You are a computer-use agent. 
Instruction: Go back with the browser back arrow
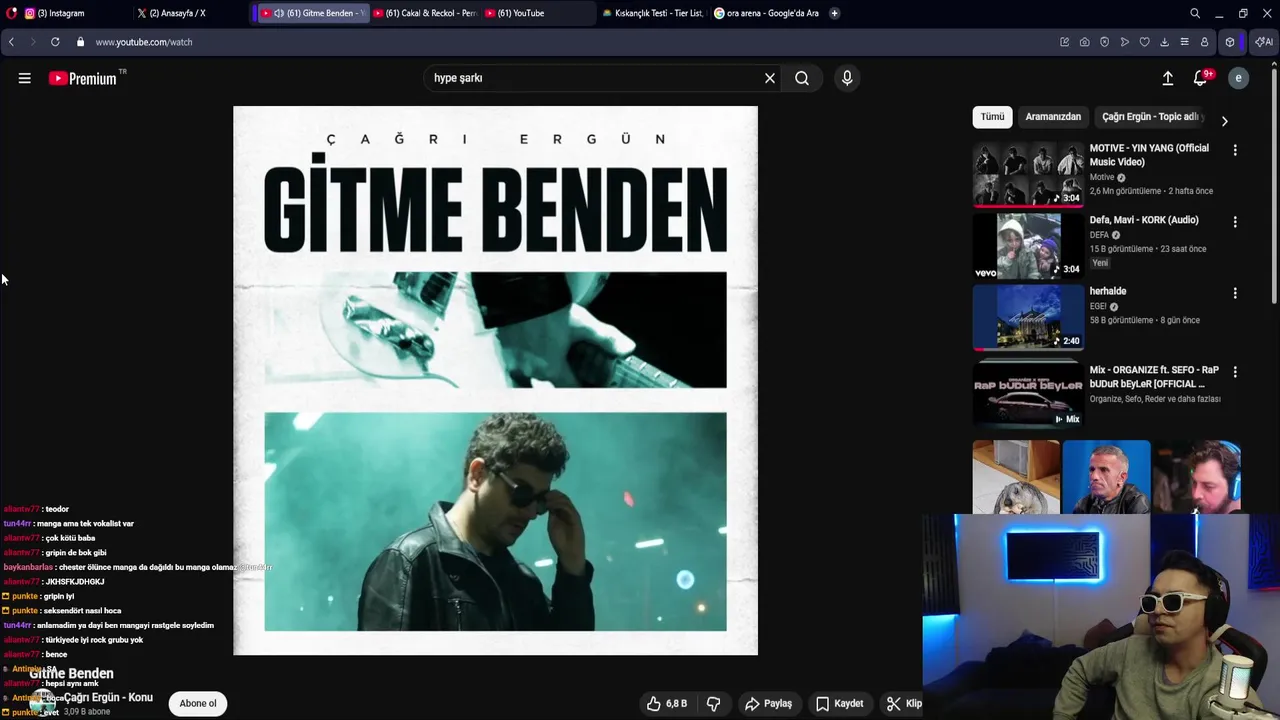(11, 42)
